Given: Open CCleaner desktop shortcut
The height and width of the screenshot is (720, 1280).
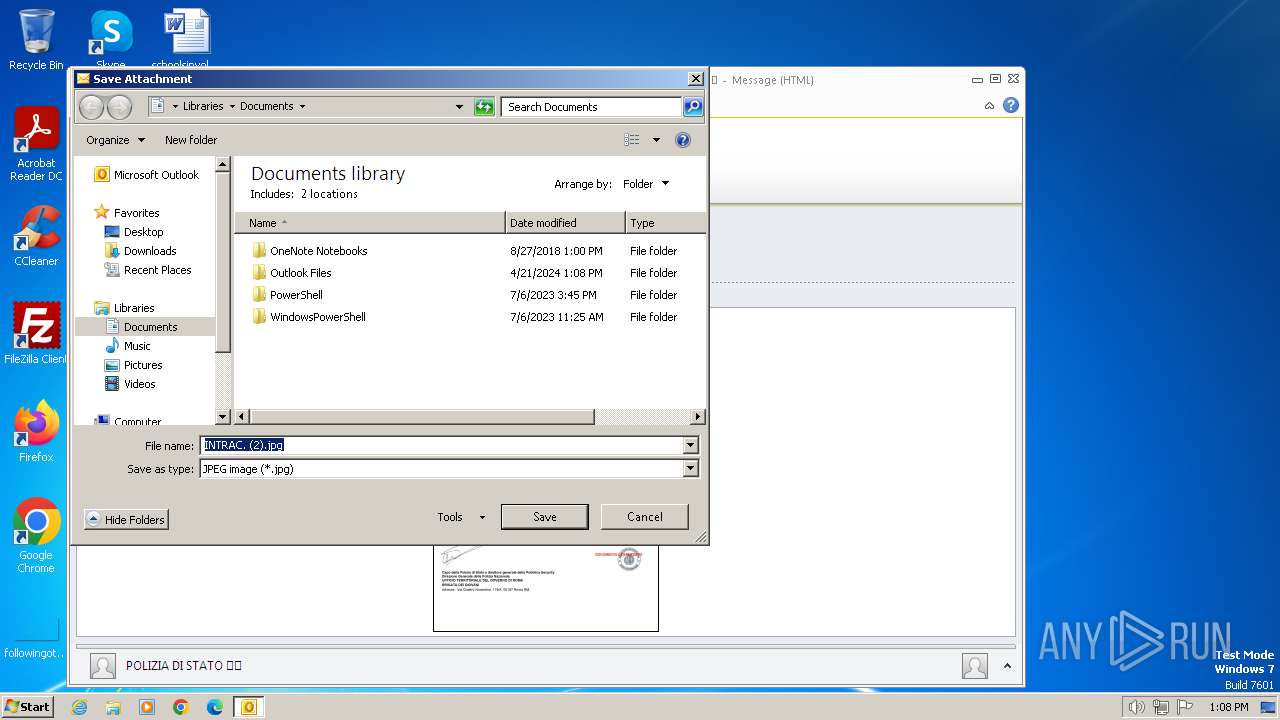Looking at the screenshot, I should [36, 236].
